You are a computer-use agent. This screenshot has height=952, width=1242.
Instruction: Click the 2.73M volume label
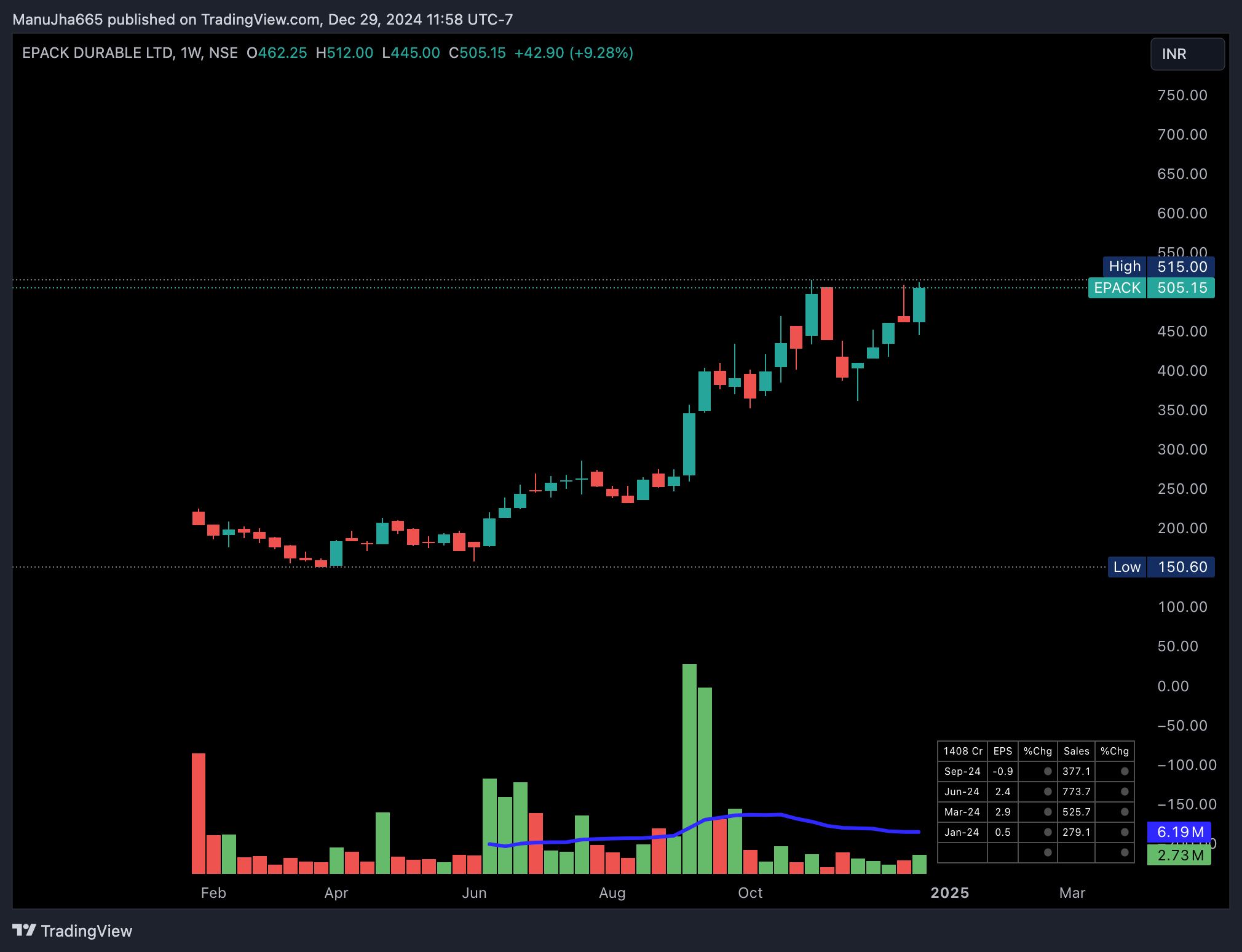[1179, 855]
